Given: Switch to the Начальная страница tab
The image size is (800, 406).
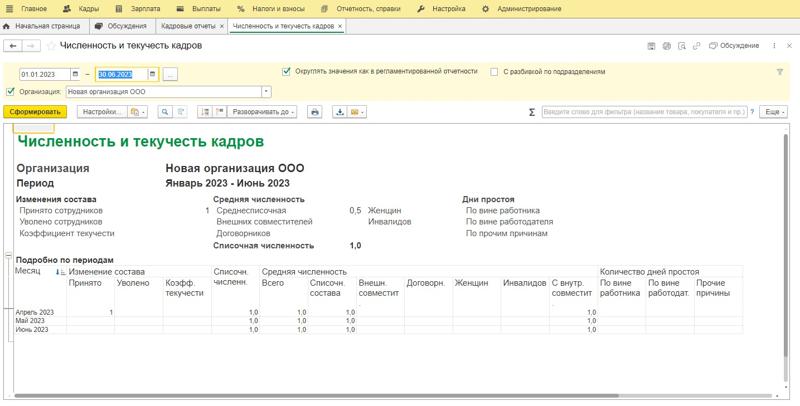Looking at the screenshot, I should point(42,26).
